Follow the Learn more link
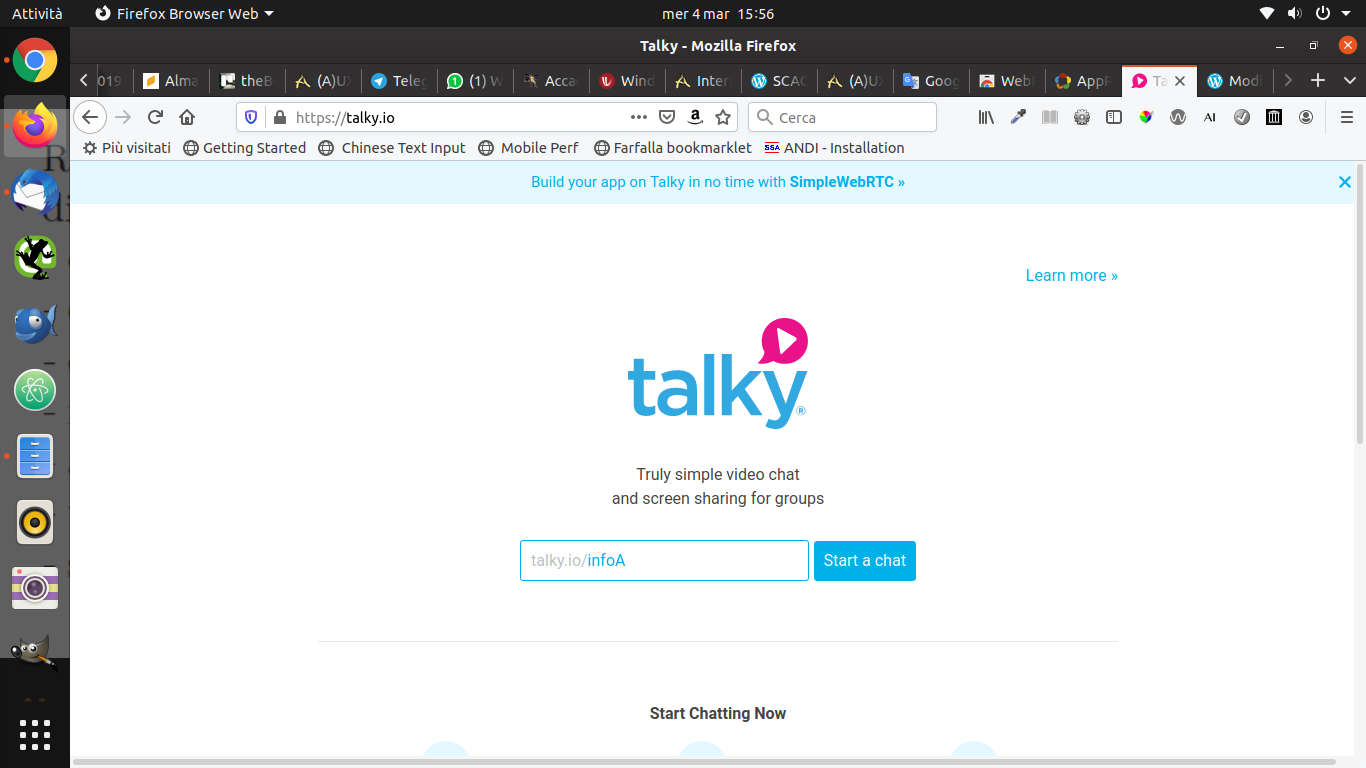1366x768 pixels. point(1071,276)
